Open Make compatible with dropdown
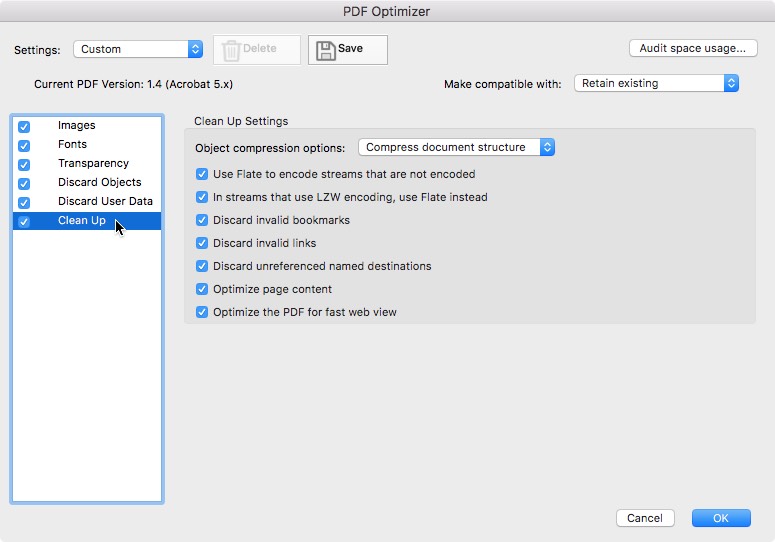This screenshot has height=542, width=775. tap(656, 83)
